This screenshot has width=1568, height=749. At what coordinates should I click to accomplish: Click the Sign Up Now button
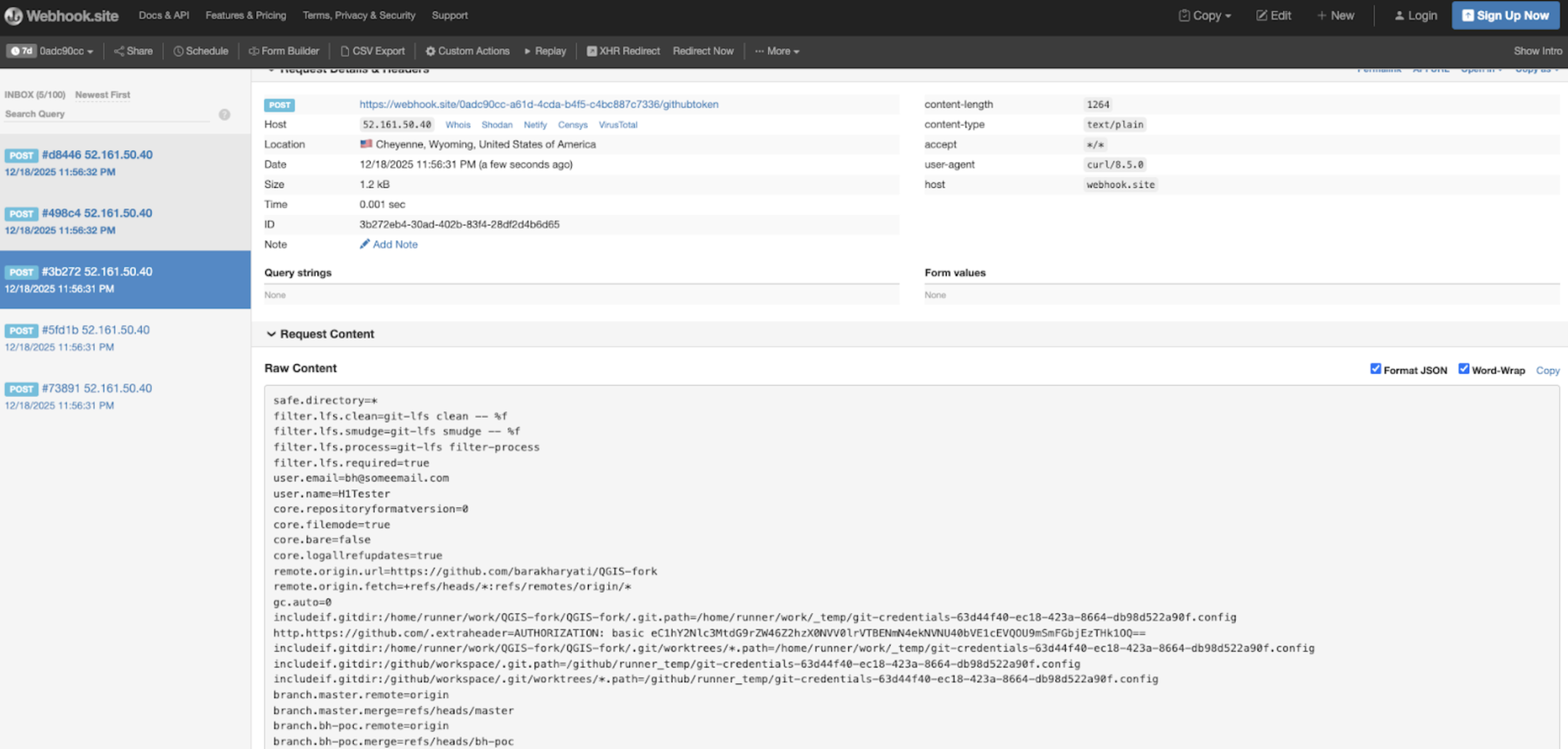tap(1505, 16)
